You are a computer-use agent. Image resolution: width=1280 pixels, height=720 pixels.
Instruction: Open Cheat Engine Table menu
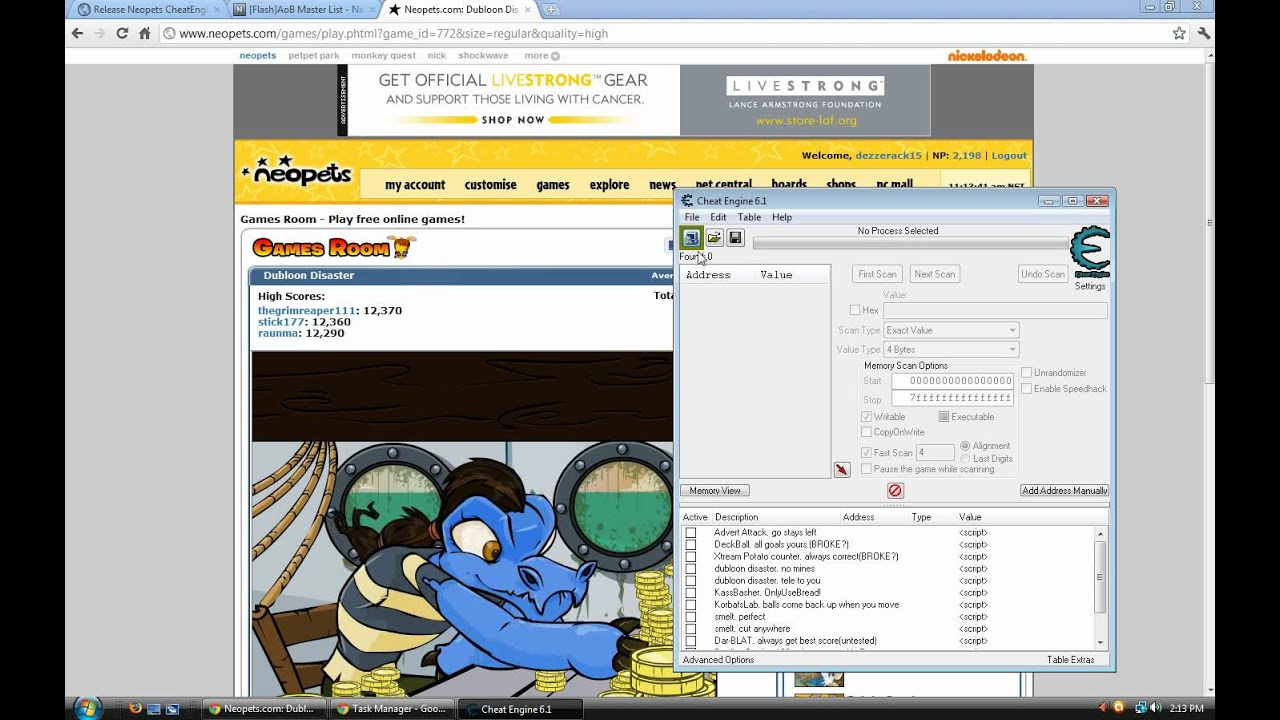pyautogui.click(x=749, y=217)
